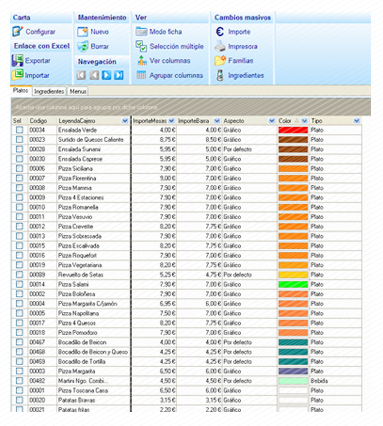
Task: Click the Impresora printer icon
Action: tap(220, 46)
